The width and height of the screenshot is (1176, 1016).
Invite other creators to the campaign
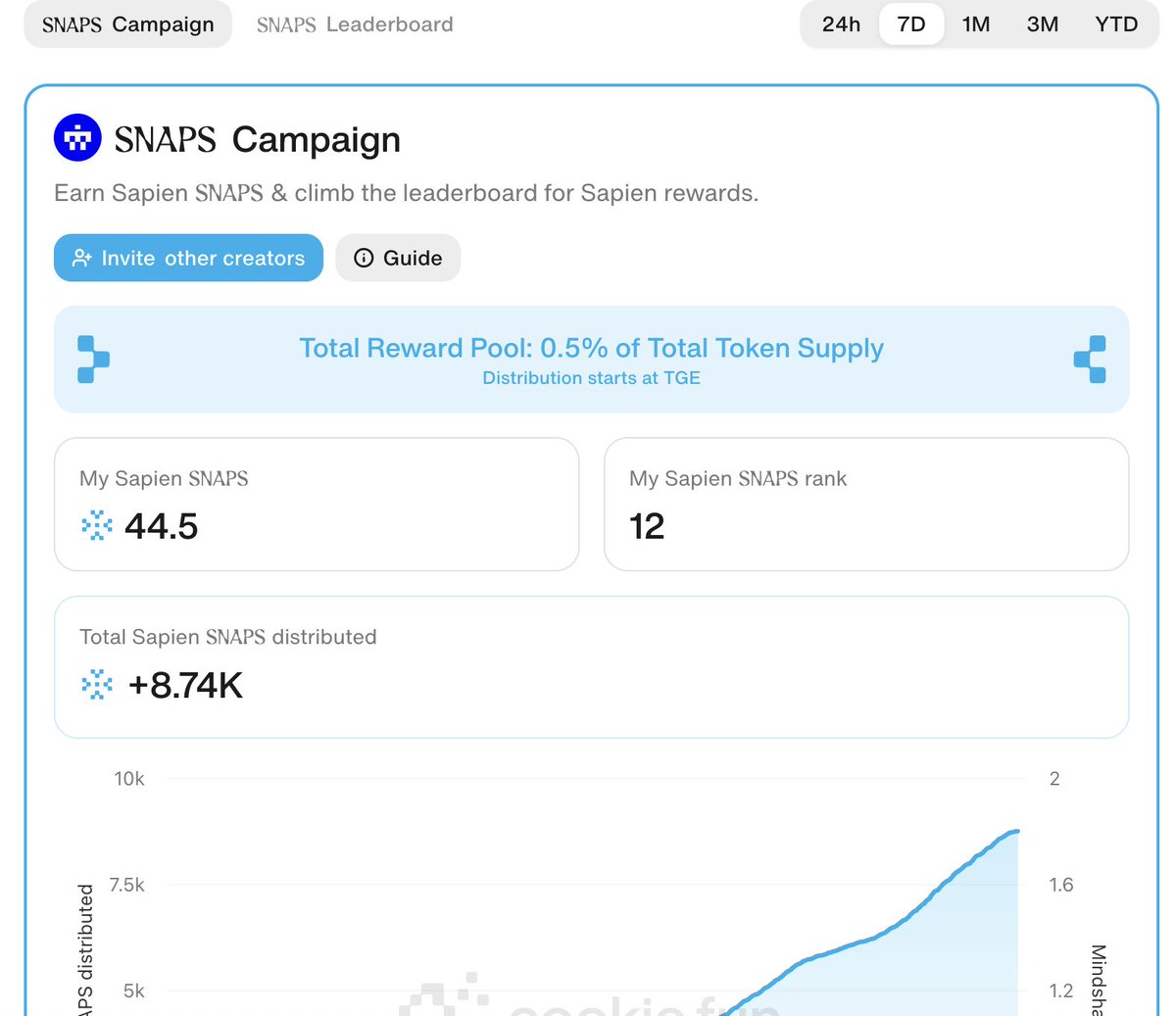point(188,258)
